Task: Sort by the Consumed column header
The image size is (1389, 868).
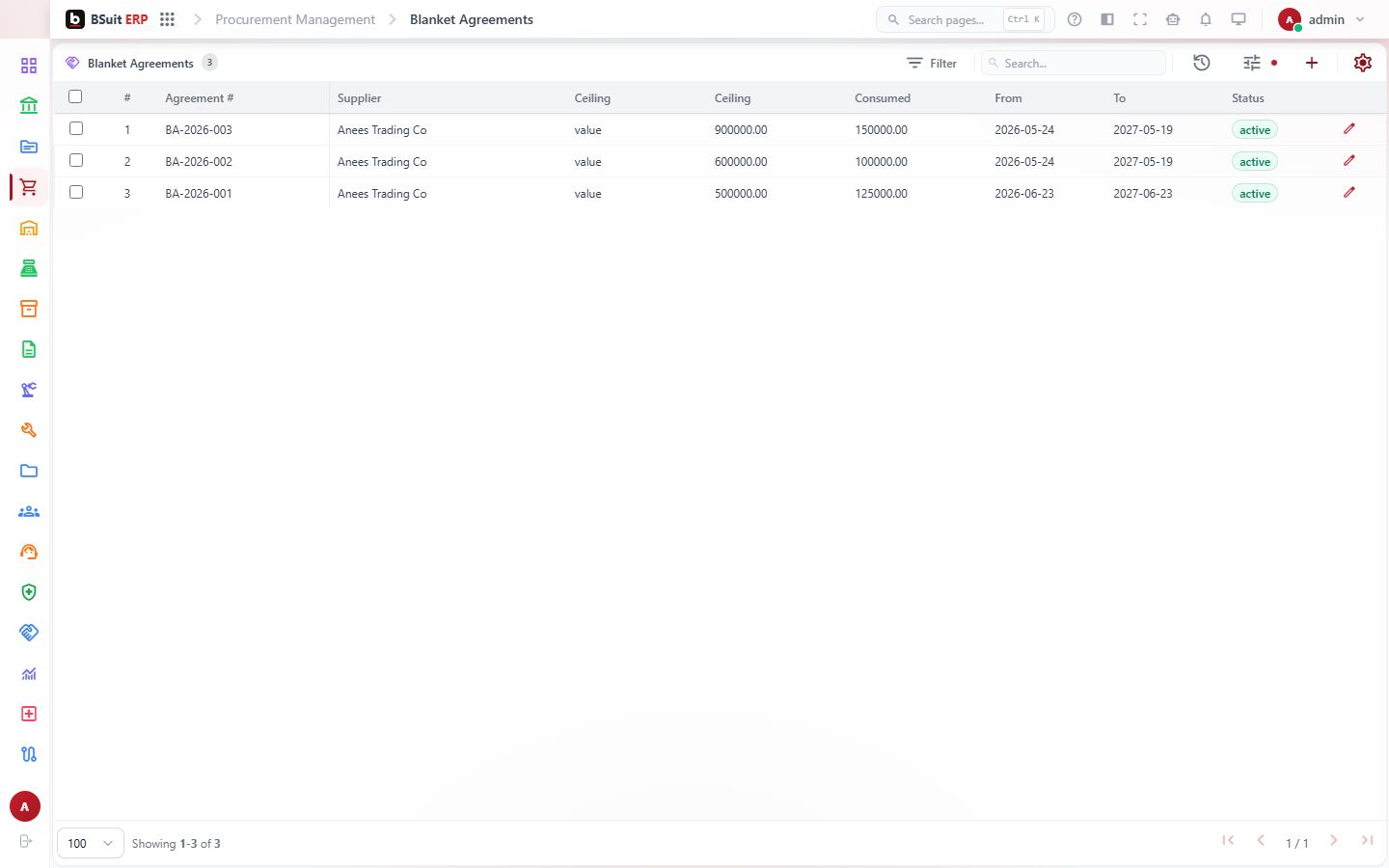Action: [883, 98]
